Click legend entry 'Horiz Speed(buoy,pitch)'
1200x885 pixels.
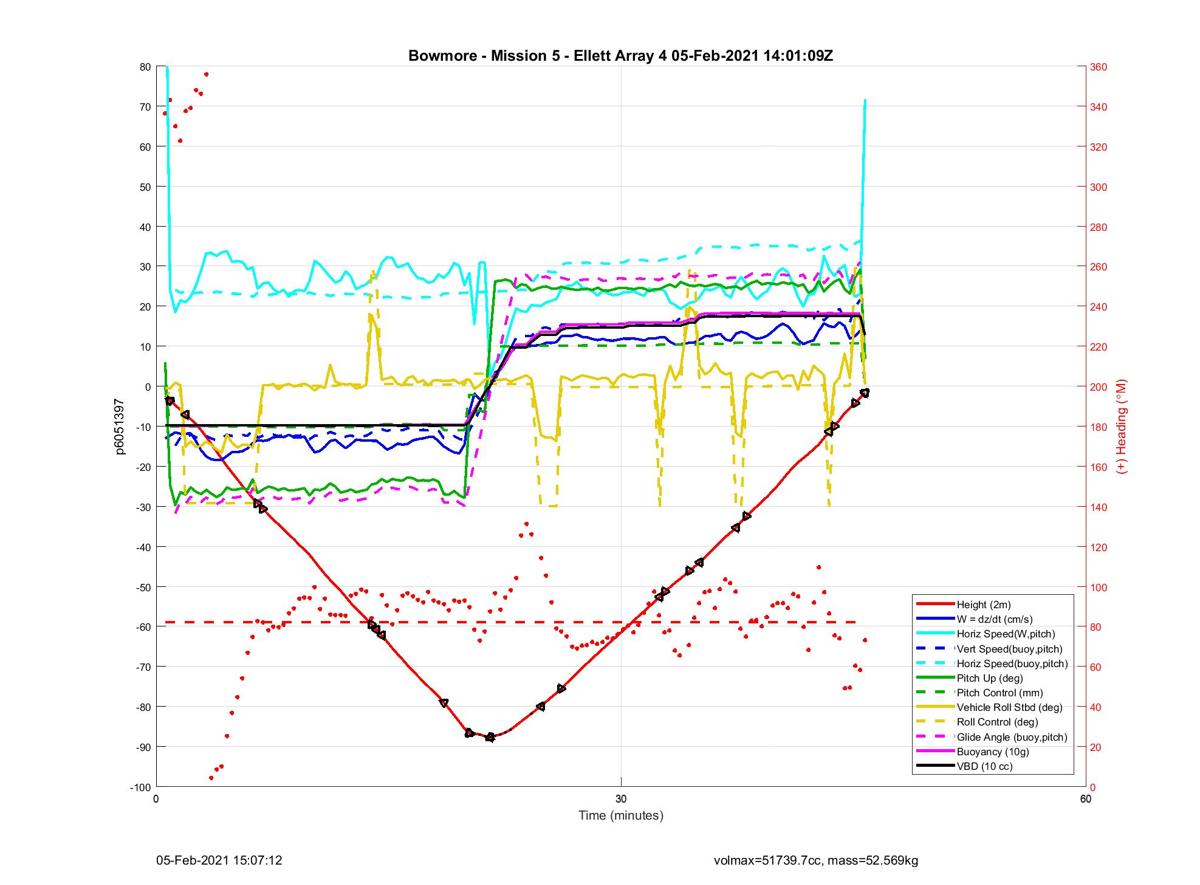(x=1012, y=664)
